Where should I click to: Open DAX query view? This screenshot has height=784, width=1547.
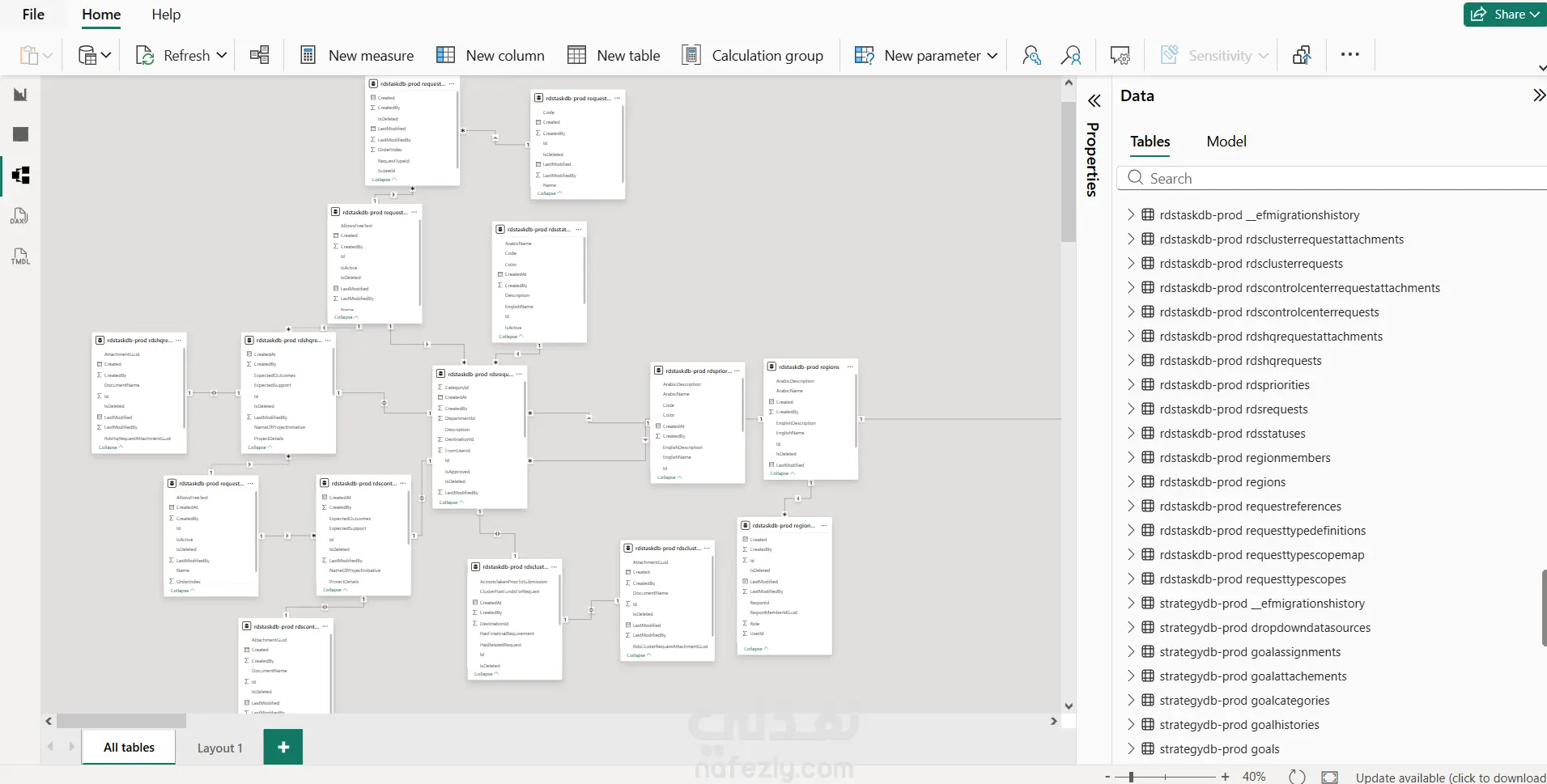tap(21, 216)
